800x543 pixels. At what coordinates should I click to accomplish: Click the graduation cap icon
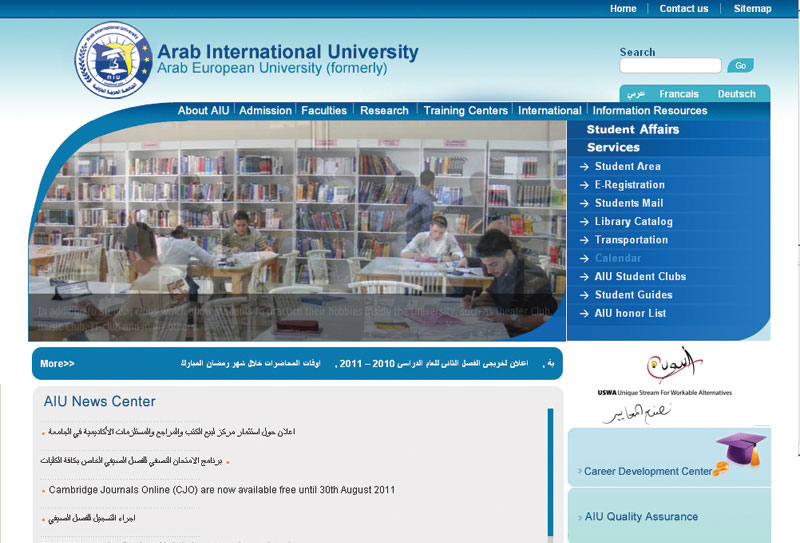(x=740, y=454)
